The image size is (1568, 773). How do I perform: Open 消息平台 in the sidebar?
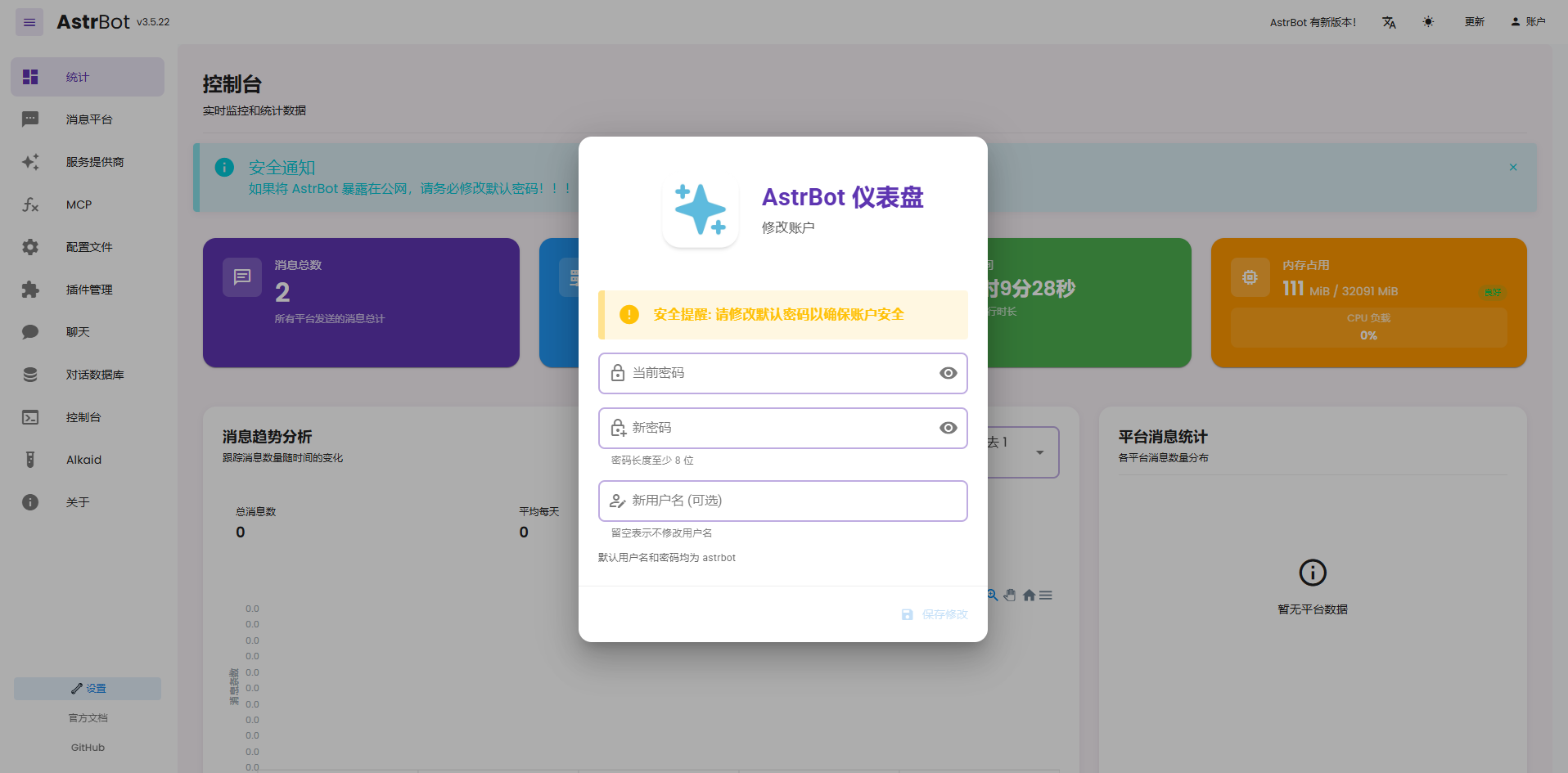click(88, 119)
